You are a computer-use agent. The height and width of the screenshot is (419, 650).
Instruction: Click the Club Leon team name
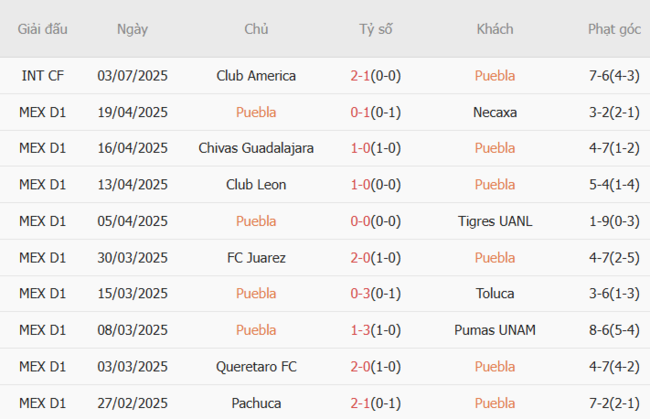point(256,184)
